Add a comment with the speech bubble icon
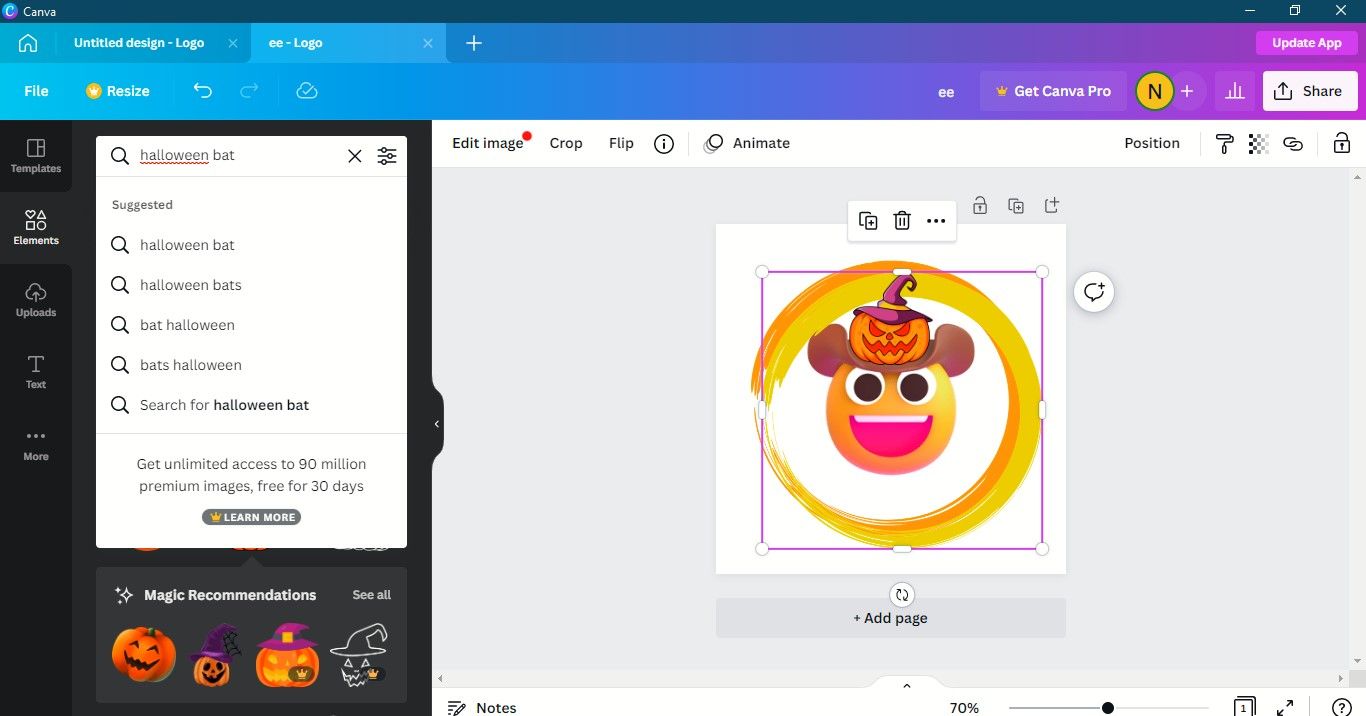The height and width of the screenshot is (716, 1366). [1094, 292]
